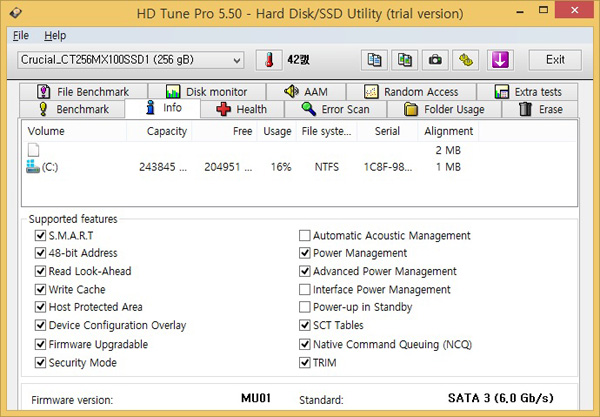Toggle the 48-bit Address checkbox

point(40,253)
